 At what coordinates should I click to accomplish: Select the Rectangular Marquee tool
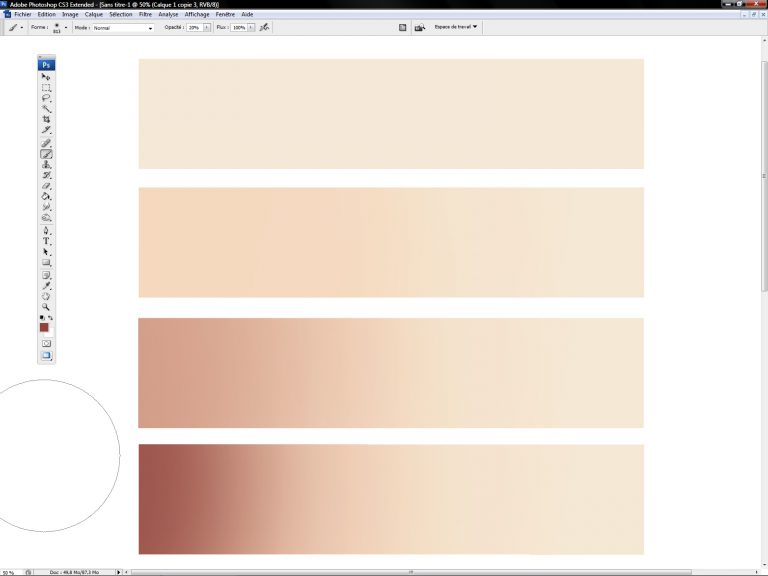coord(46,87)
